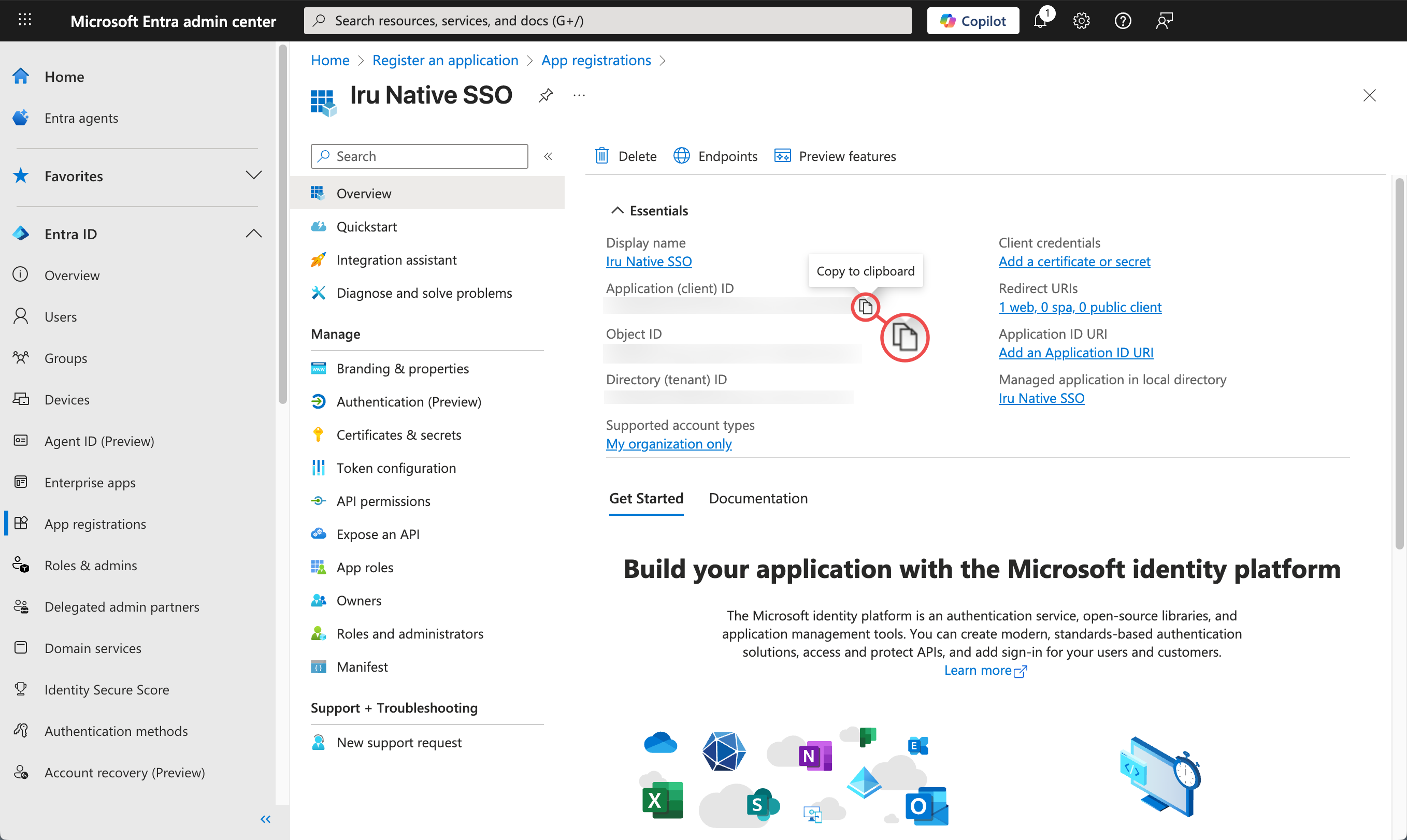Click App registrations breadcrumb
Viewport: 1407px width, 840px height.
point(596,60)
